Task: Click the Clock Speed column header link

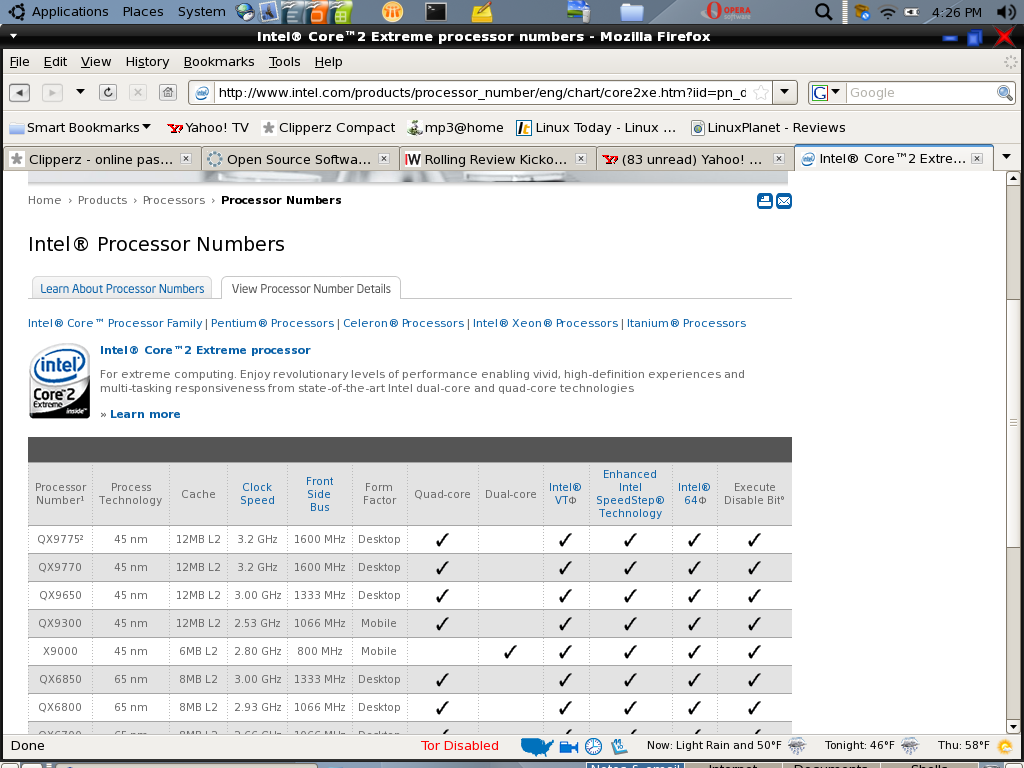Action: point(257,494)
